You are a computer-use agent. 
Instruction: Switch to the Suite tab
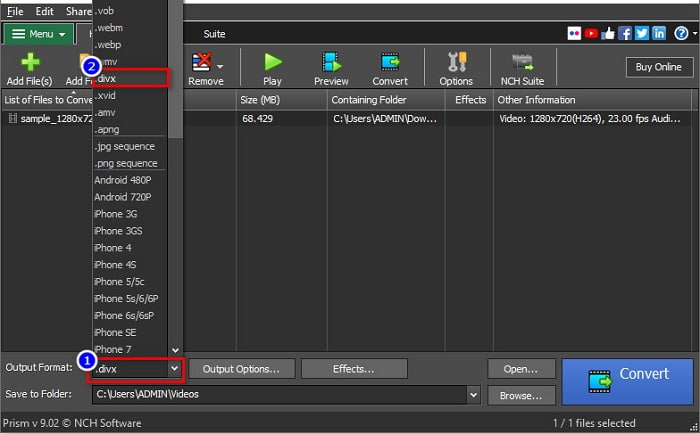pos(214,34)
